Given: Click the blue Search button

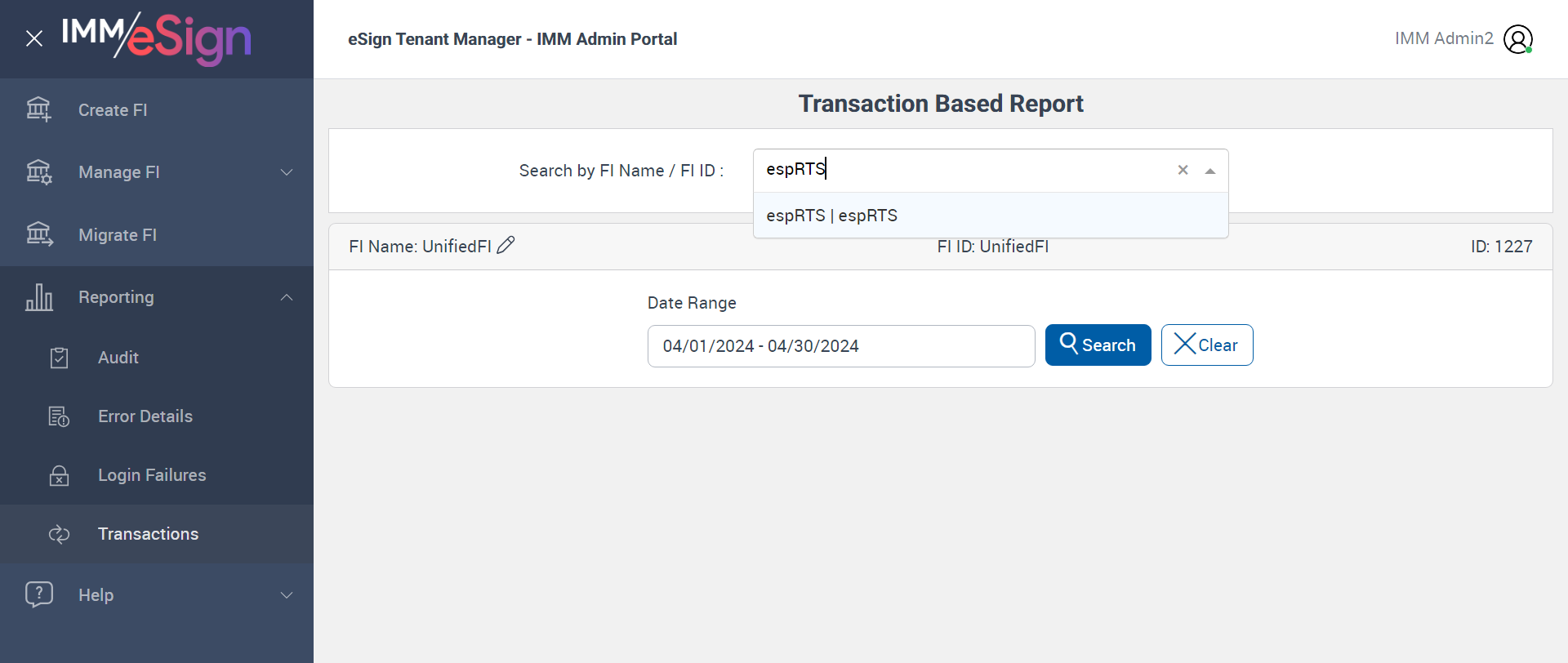Looking at the screenshot, I should (1098, 345).
